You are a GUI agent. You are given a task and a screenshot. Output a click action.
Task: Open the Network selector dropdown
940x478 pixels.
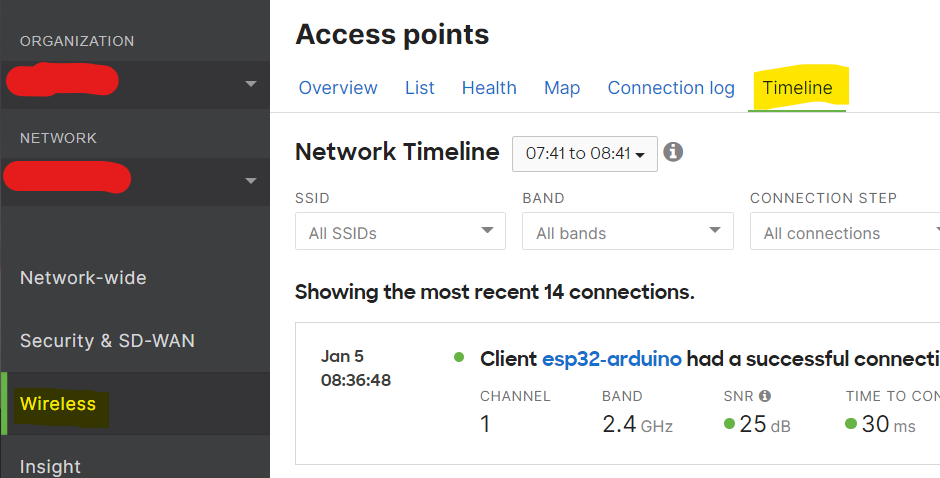(251, 181)
